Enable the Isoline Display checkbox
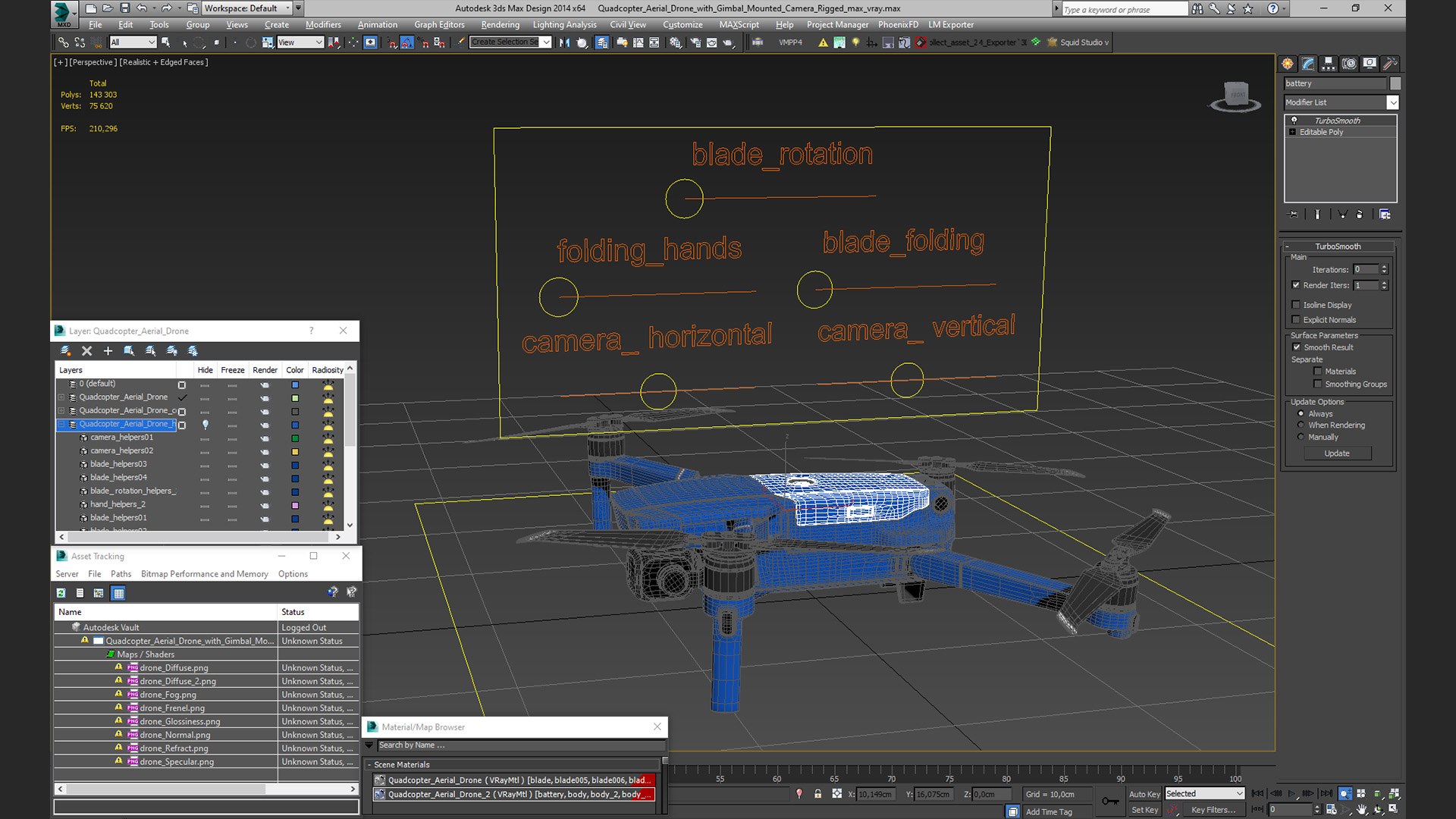 [x=1296, y=305]
